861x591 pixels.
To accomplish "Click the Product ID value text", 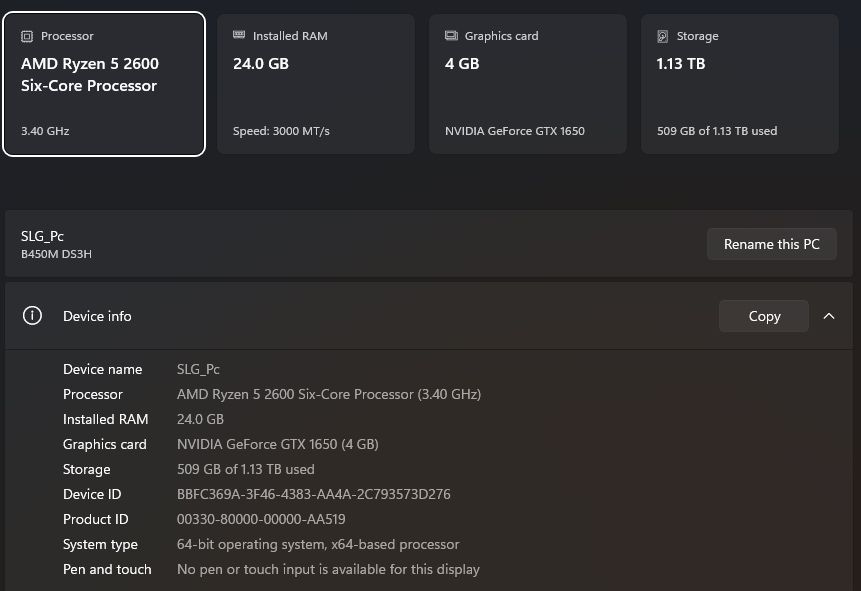I will click(261, 520).
